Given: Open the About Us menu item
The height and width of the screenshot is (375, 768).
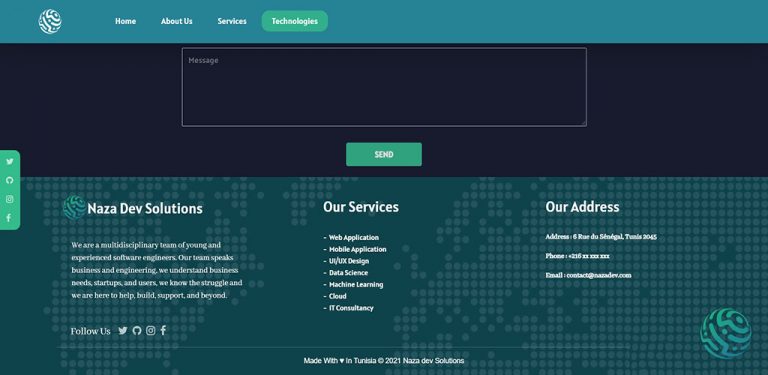Looking at the screenshot, I should [177, 21].
